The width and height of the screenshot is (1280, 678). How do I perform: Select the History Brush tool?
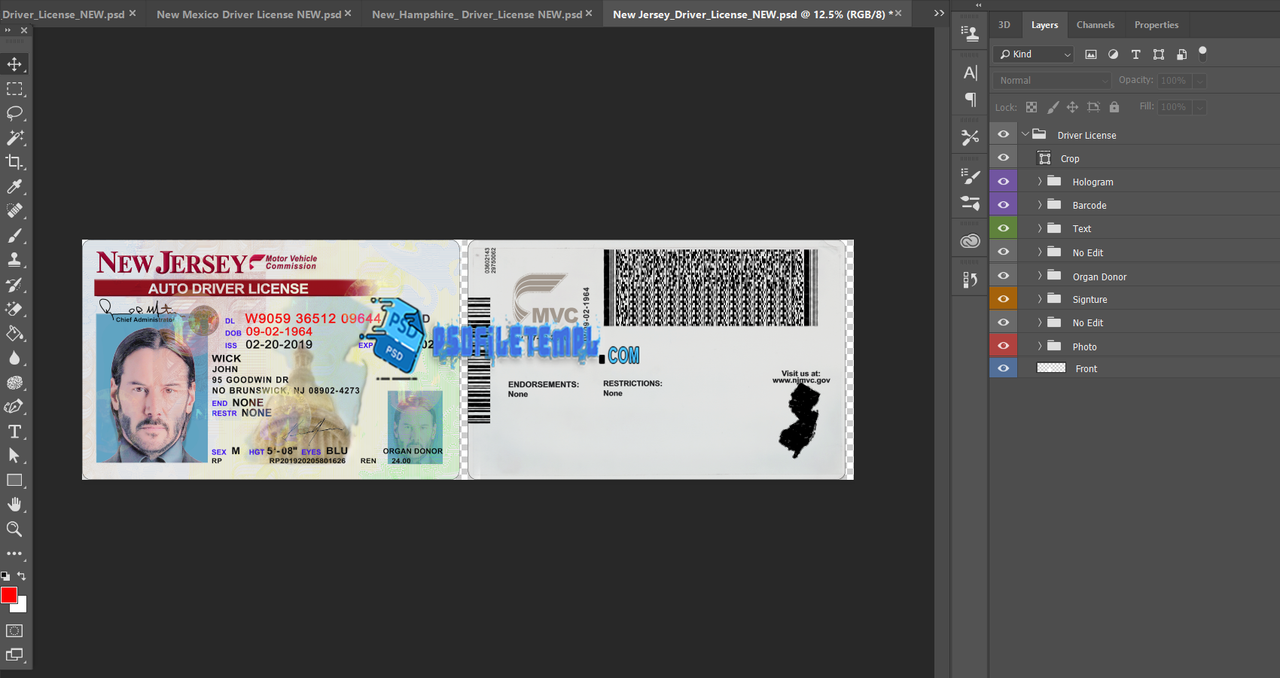pyautogui.click(x=14, y=285)
